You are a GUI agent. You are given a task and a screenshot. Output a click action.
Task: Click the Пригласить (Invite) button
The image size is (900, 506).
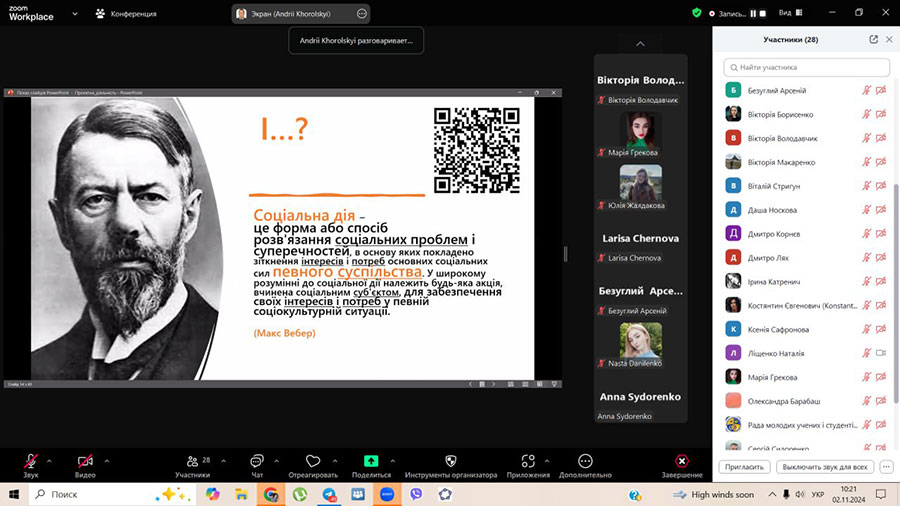pos(744,467)
